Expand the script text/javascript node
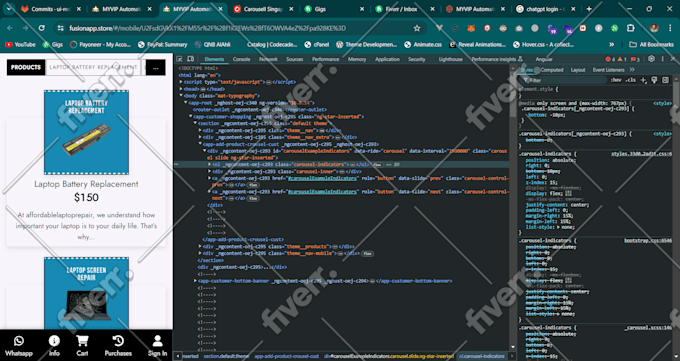This screenshot has width=680, height=361. point(181,82)
